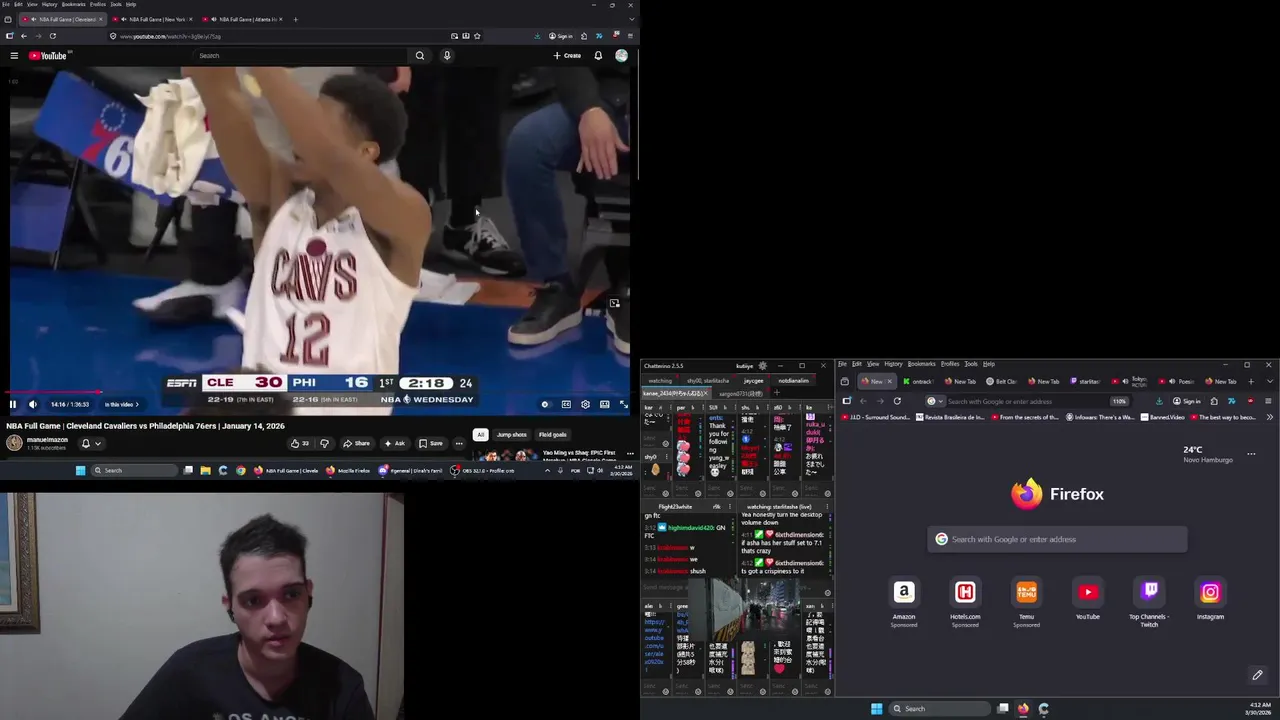The width and height of the screenshot is (1280, 720).
Task: Open video player settings gear
Action: tap(585, 404)
